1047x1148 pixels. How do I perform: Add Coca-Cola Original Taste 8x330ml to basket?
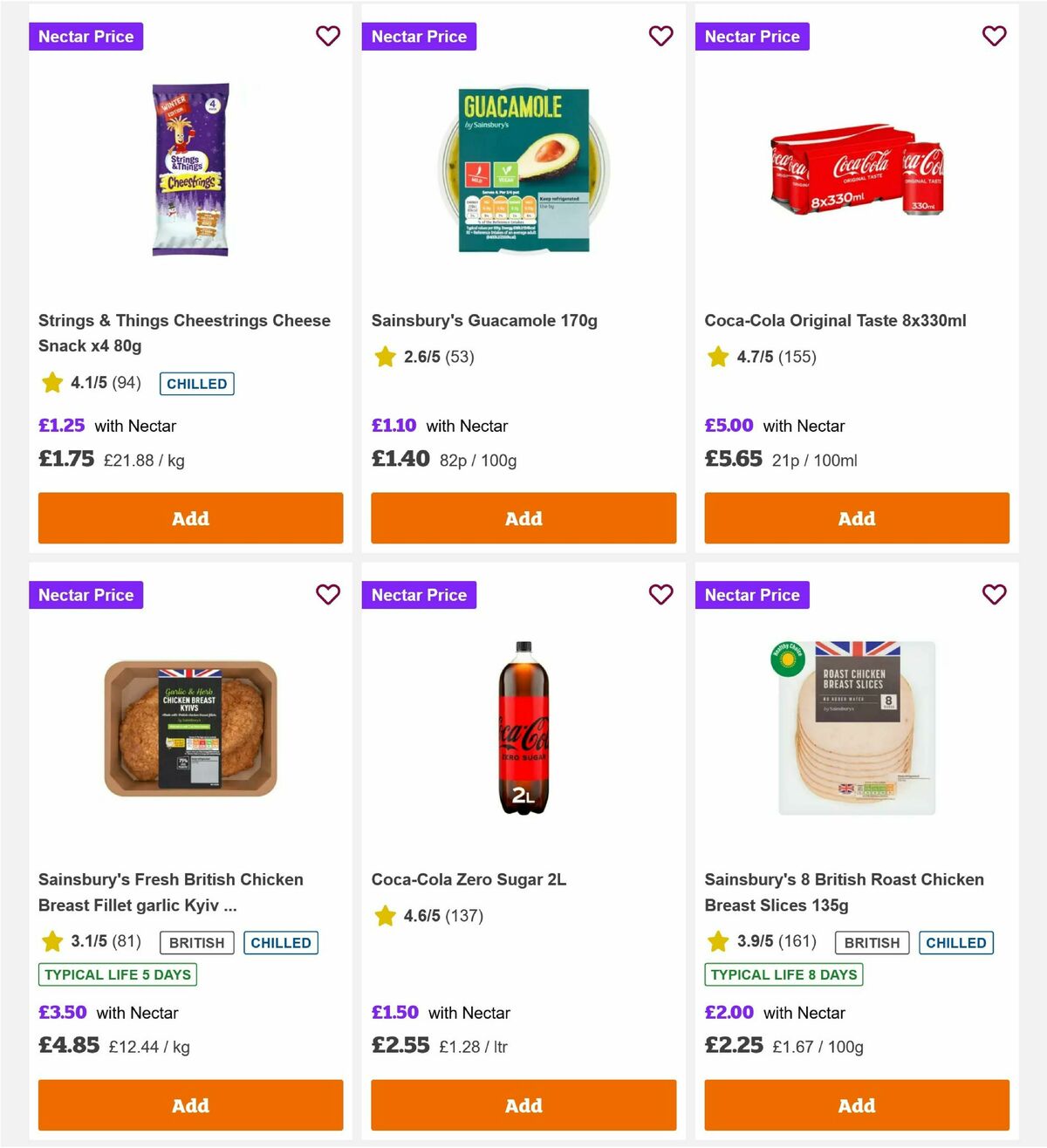point(856,518)
